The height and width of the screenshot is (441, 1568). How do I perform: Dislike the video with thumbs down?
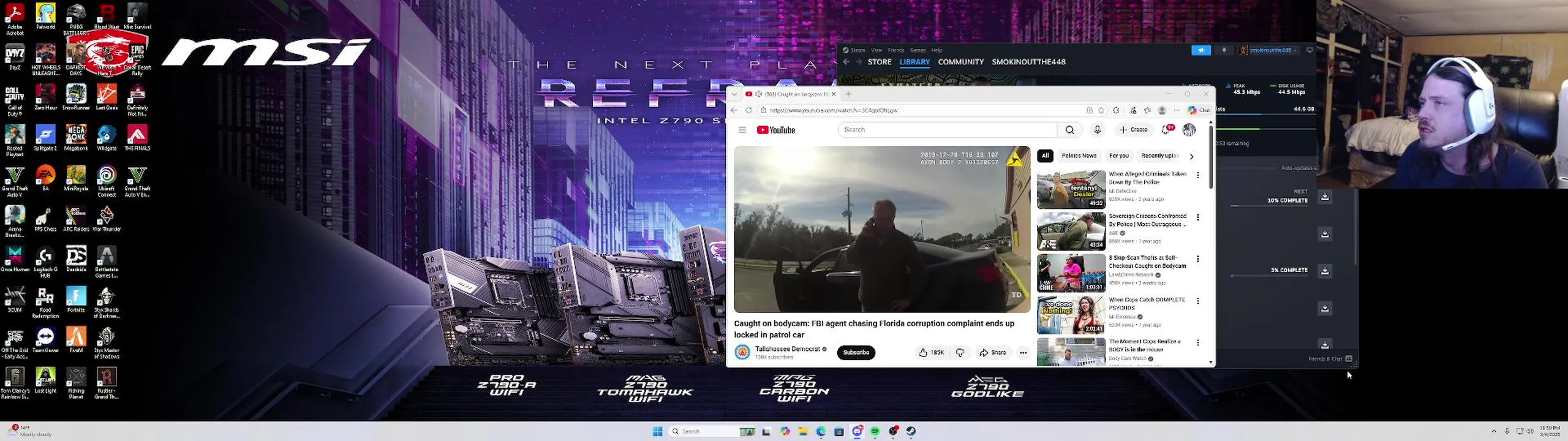coord(960,352)
